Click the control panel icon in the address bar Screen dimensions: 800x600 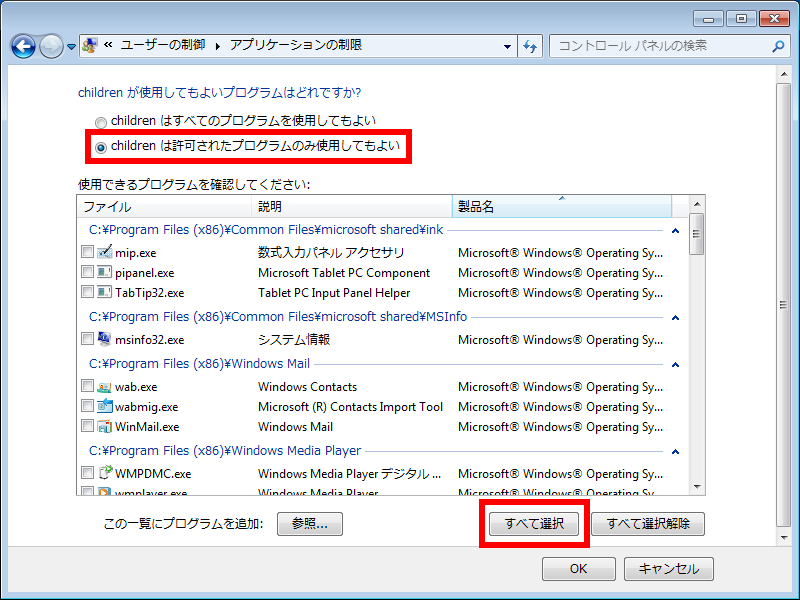90,45
